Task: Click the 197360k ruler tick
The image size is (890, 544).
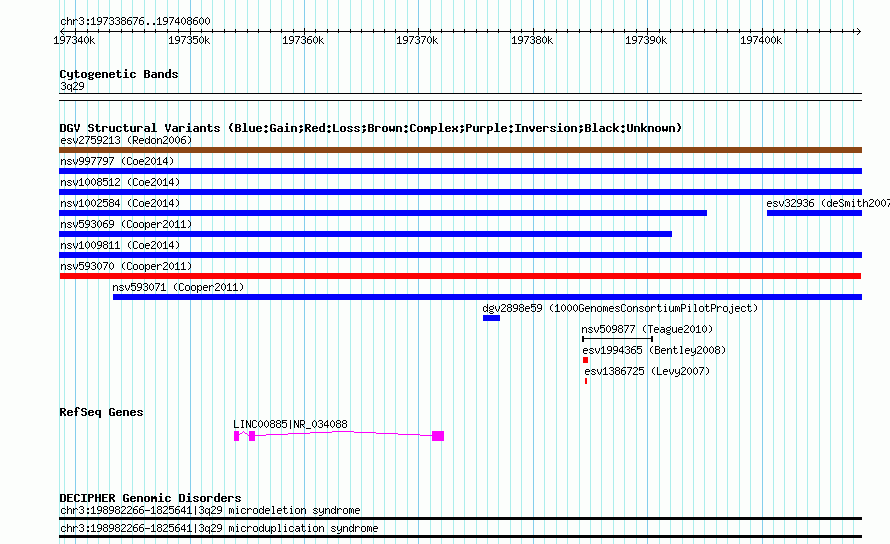Action: (303, 40)
